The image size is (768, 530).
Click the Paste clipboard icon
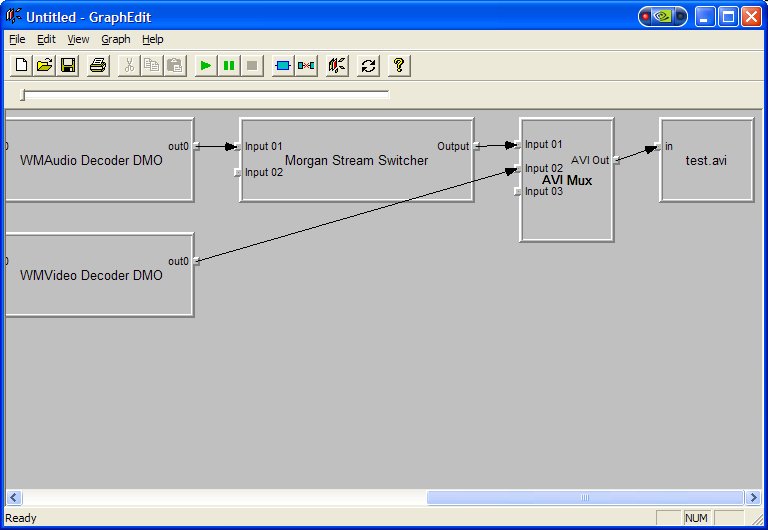point(175,65)
